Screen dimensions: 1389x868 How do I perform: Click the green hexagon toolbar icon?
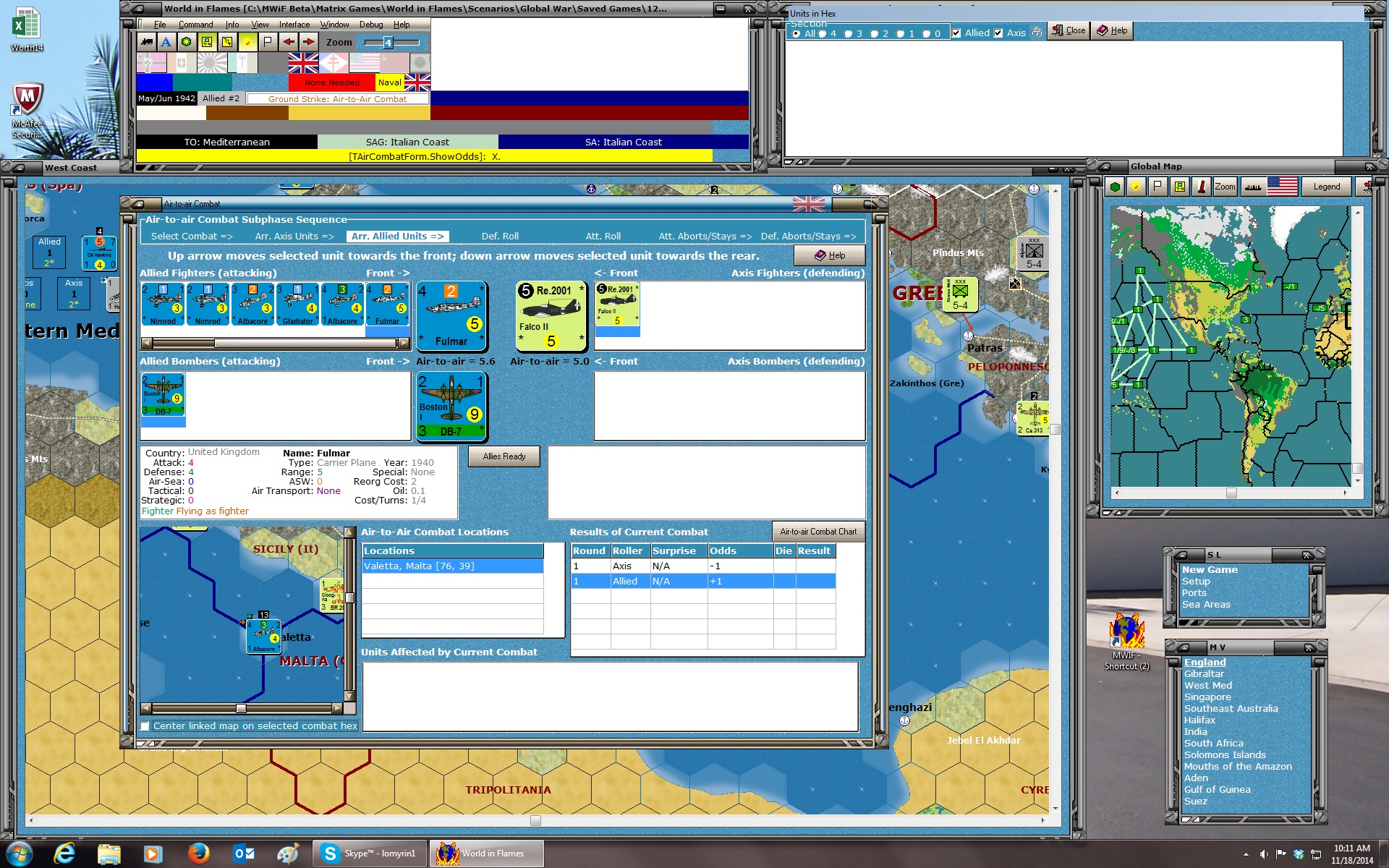tap(187, 42)
